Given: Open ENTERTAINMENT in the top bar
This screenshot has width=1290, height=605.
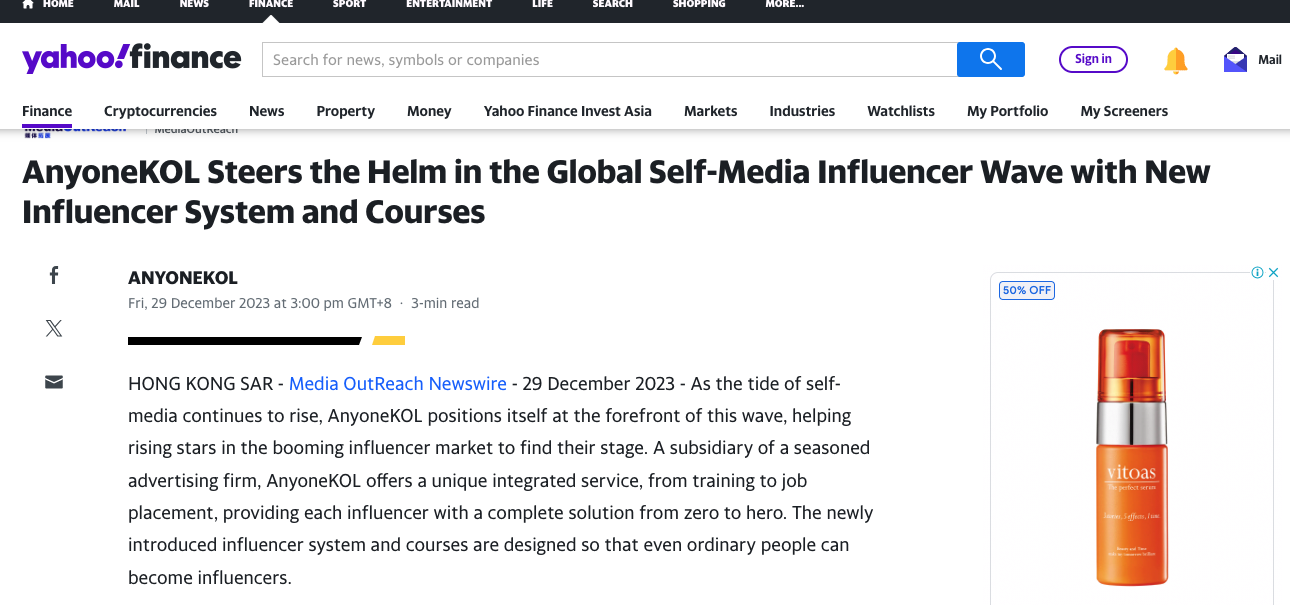Looking at the screenshot, I should point(449,4).
